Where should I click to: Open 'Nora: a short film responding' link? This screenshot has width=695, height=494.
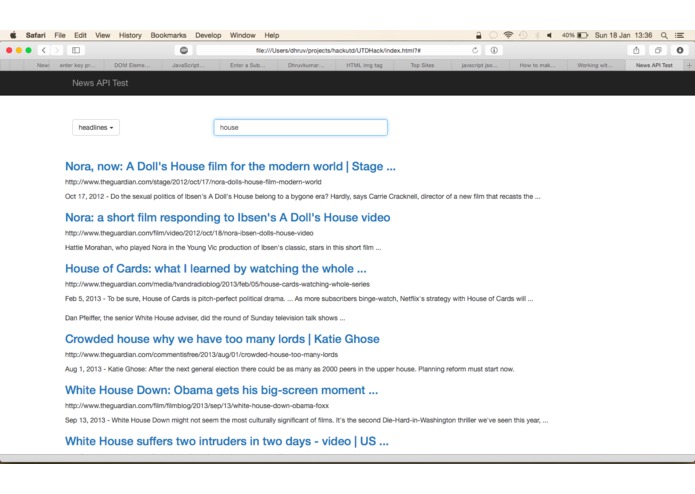click(227, 218)
